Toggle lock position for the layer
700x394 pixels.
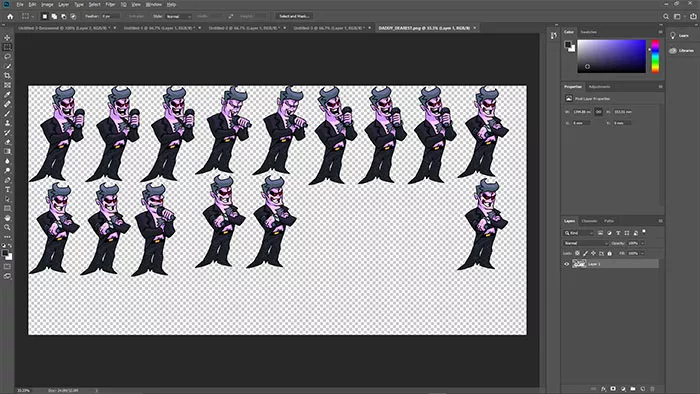[x=593, y=253]
